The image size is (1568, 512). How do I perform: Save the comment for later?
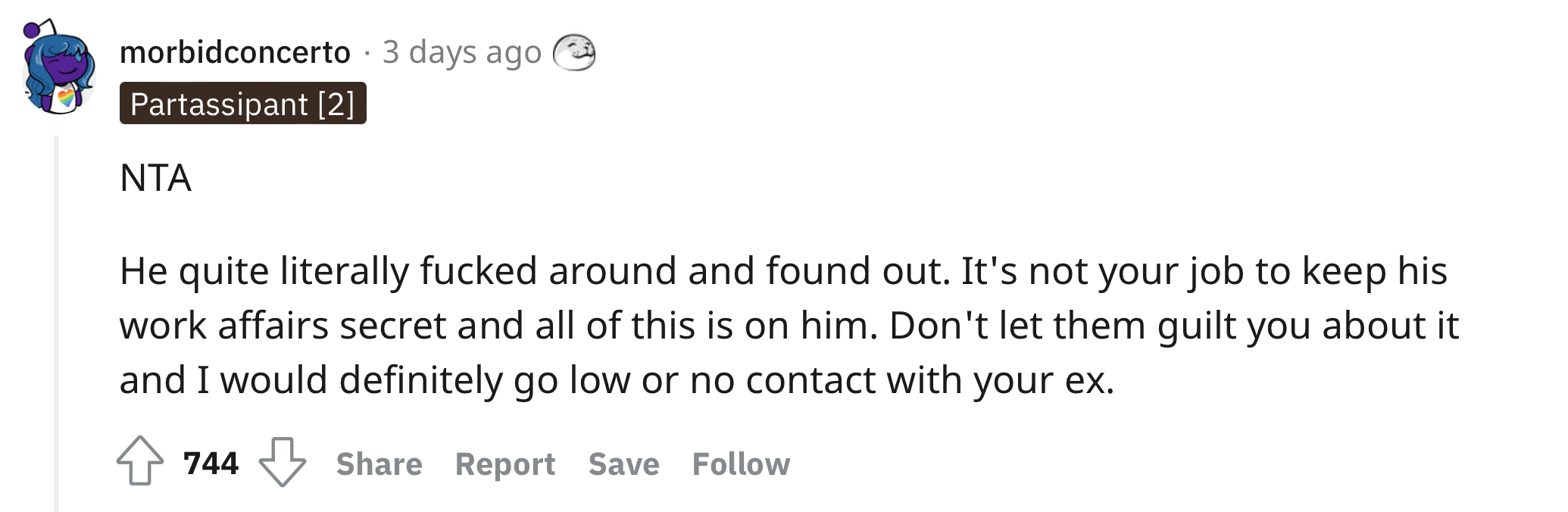(623, 464)
